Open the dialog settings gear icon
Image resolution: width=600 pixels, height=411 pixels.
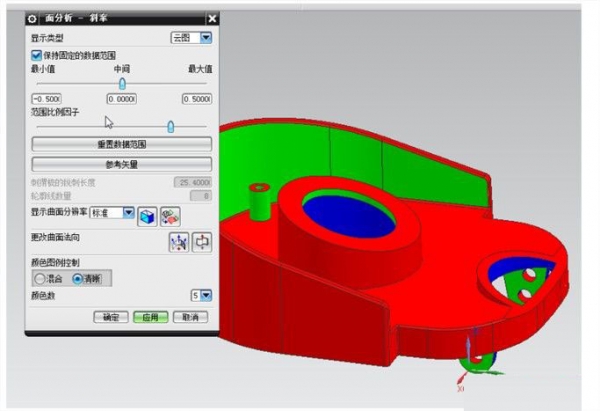[x=32, y=18]
